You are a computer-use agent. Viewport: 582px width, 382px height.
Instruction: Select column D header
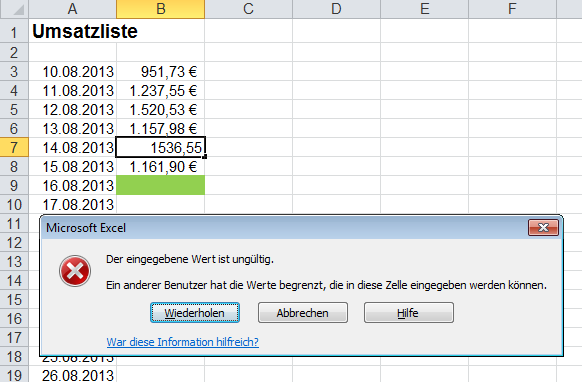click(x=336, y=9)
